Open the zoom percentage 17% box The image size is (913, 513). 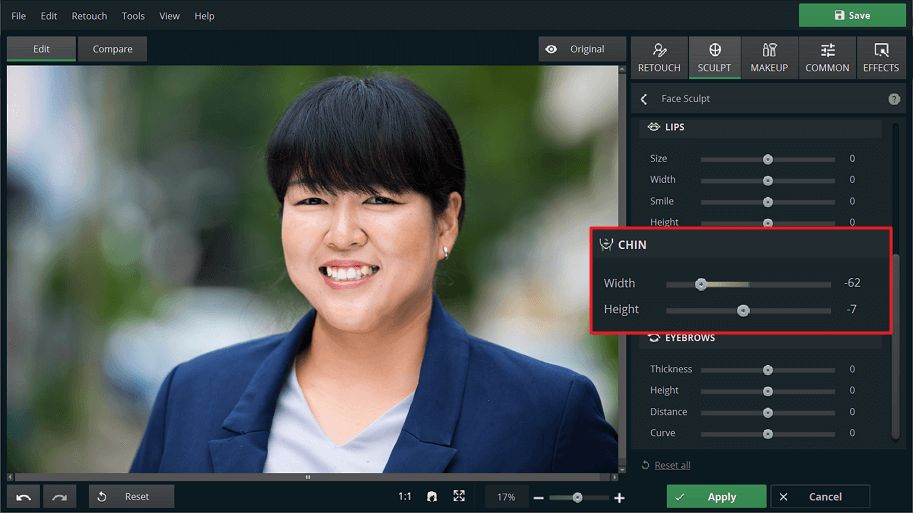click(x=506, y=497)
